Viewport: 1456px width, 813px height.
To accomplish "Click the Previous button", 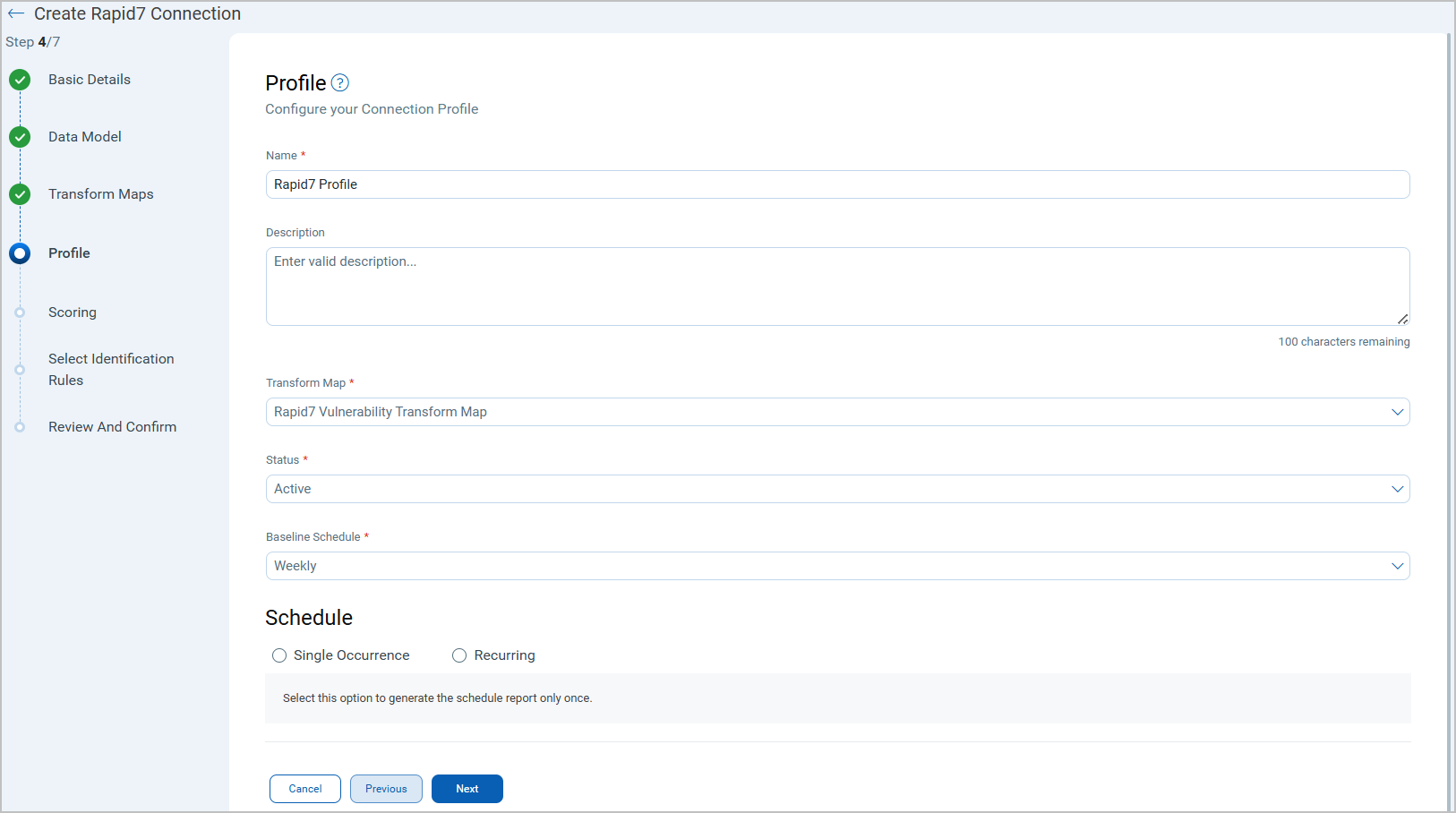I will point(386,789).
